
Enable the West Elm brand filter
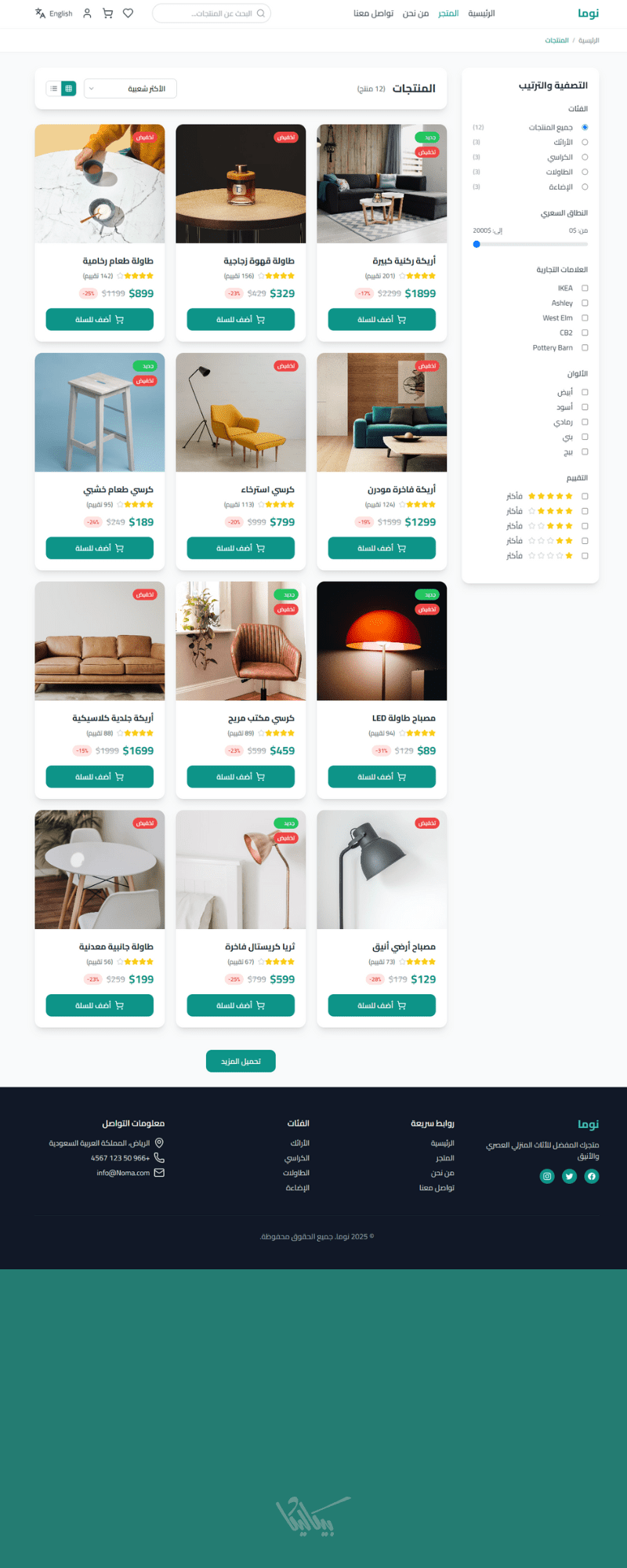pos(585,318)
